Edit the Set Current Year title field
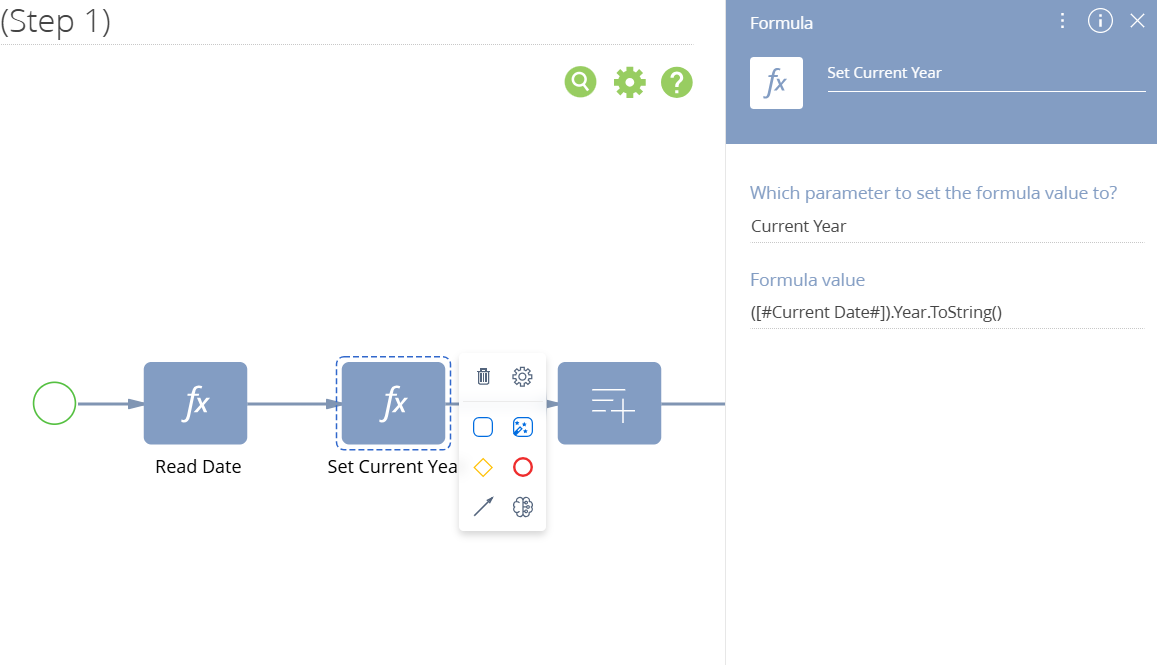The height and width of the screenshot is (665, 1157). coord(985,73)
